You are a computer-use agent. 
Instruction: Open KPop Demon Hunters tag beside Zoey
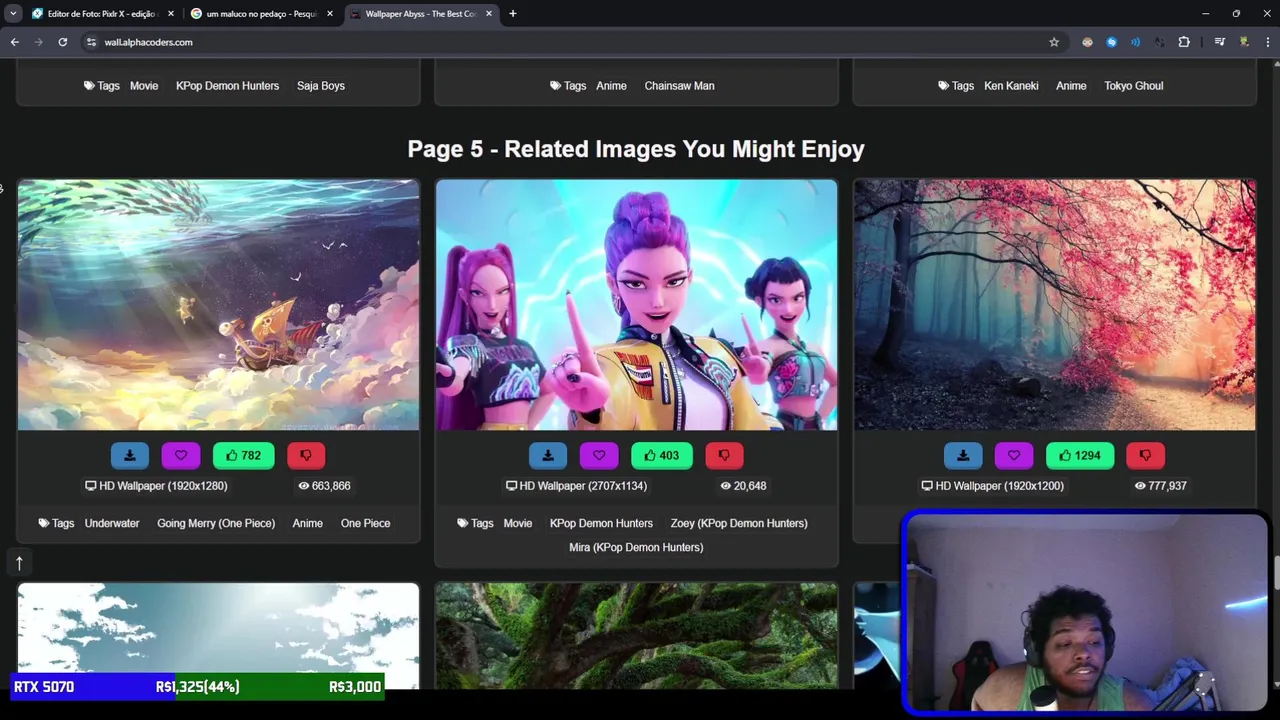click(601, 523)
